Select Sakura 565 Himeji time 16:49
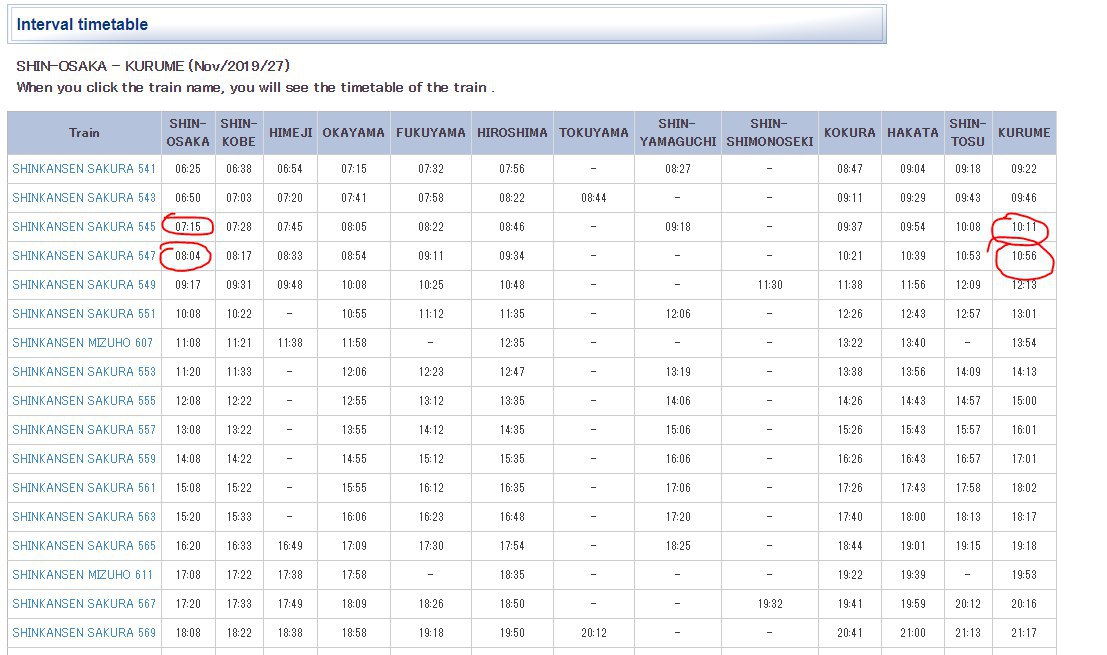Image resolution: width=1107 pixels, height=655 pixels. [x=290, y=546]
